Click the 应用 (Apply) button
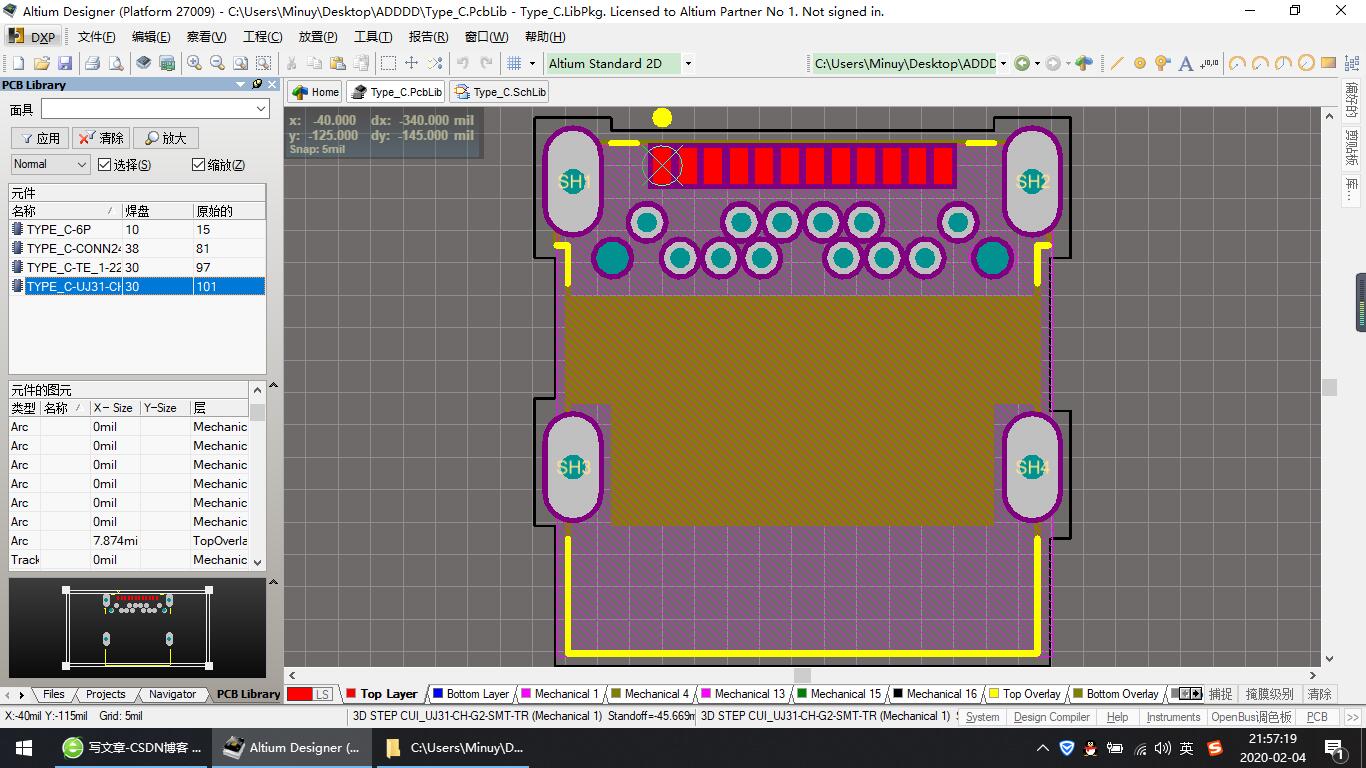The height and width of the screenshot is (768, 1366). click(39, 138)
